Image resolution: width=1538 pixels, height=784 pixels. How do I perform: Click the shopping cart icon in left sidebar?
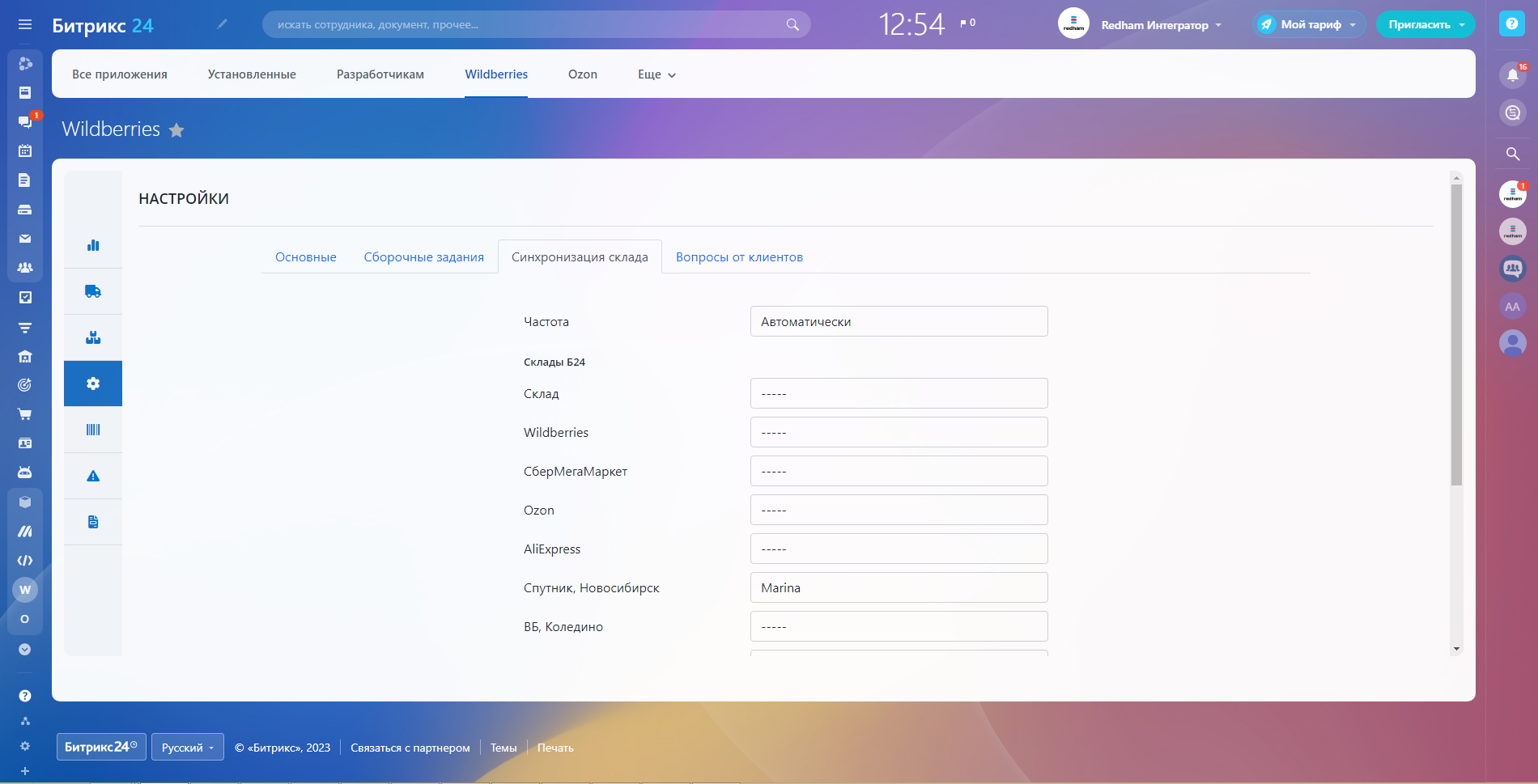point(24,413)
